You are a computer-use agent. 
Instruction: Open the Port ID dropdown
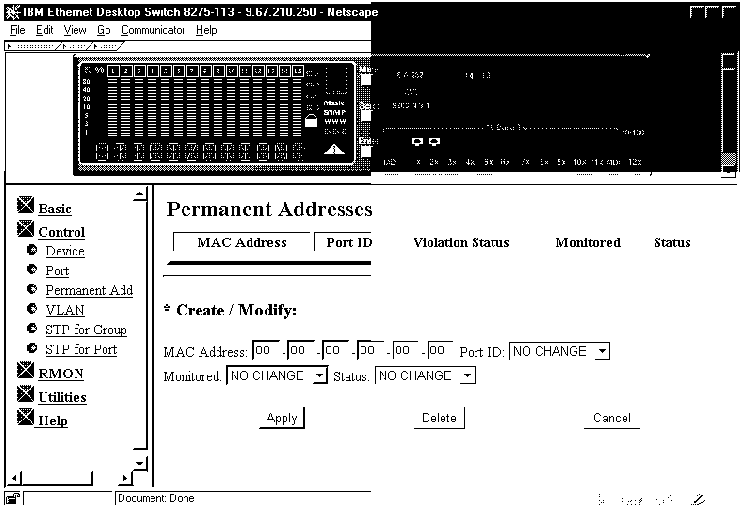pos(601,352)
